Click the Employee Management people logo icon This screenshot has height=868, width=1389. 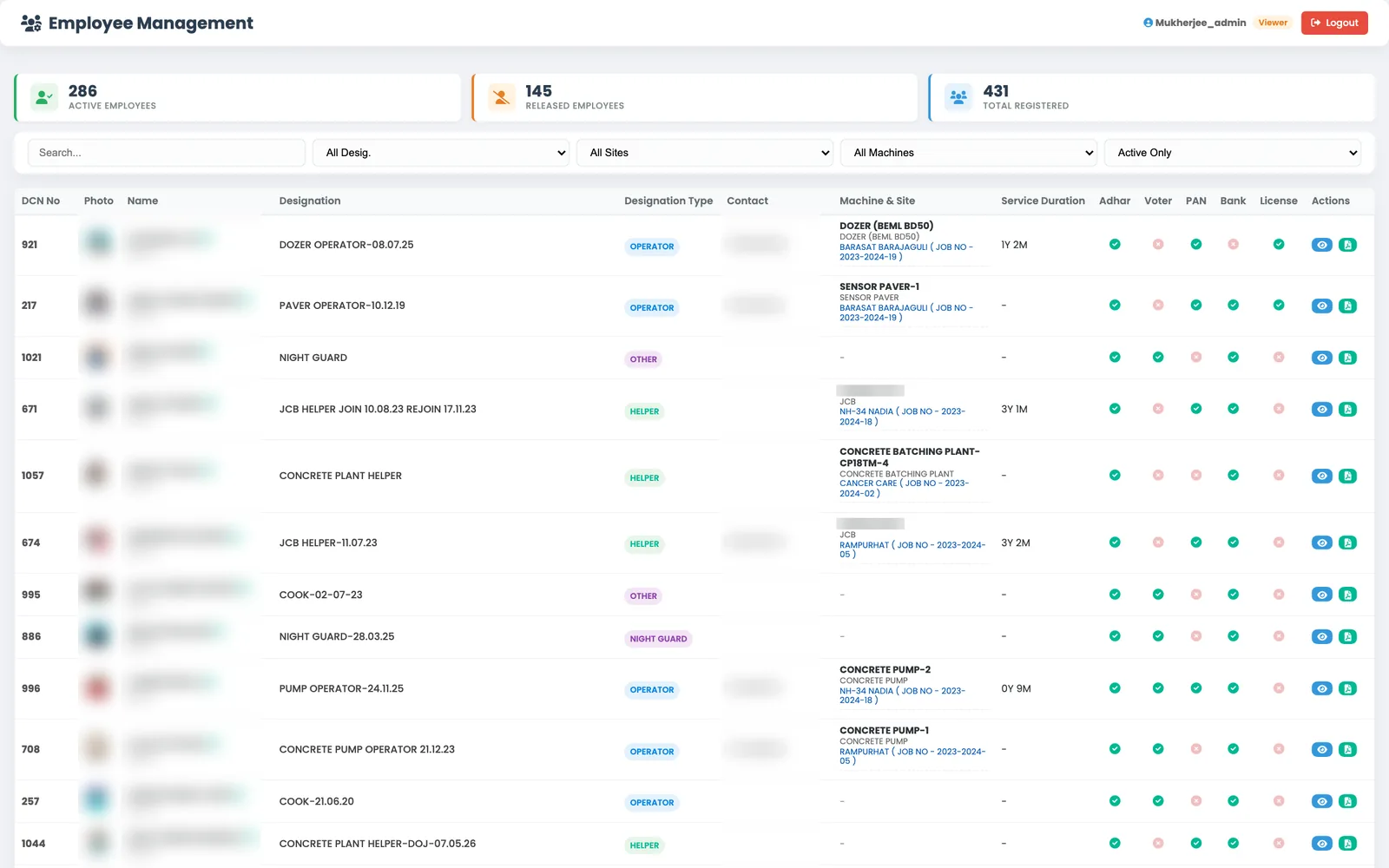(x=31, y=23)
